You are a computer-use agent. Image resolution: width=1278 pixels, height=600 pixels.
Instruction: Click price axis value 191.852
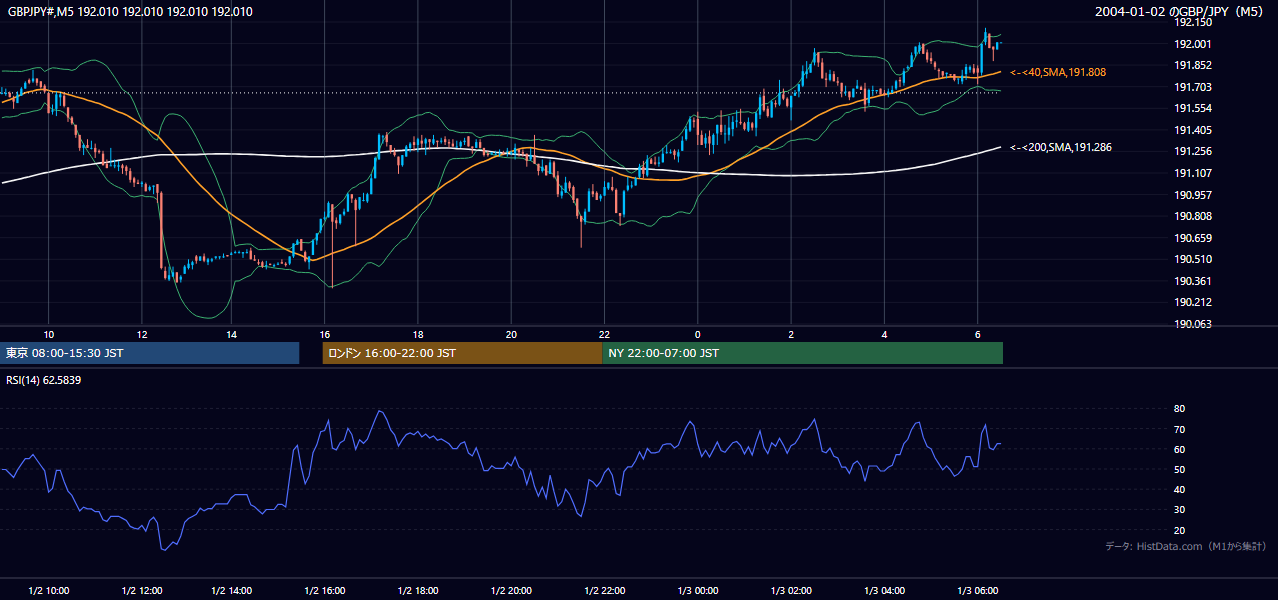pos(1192,65)
